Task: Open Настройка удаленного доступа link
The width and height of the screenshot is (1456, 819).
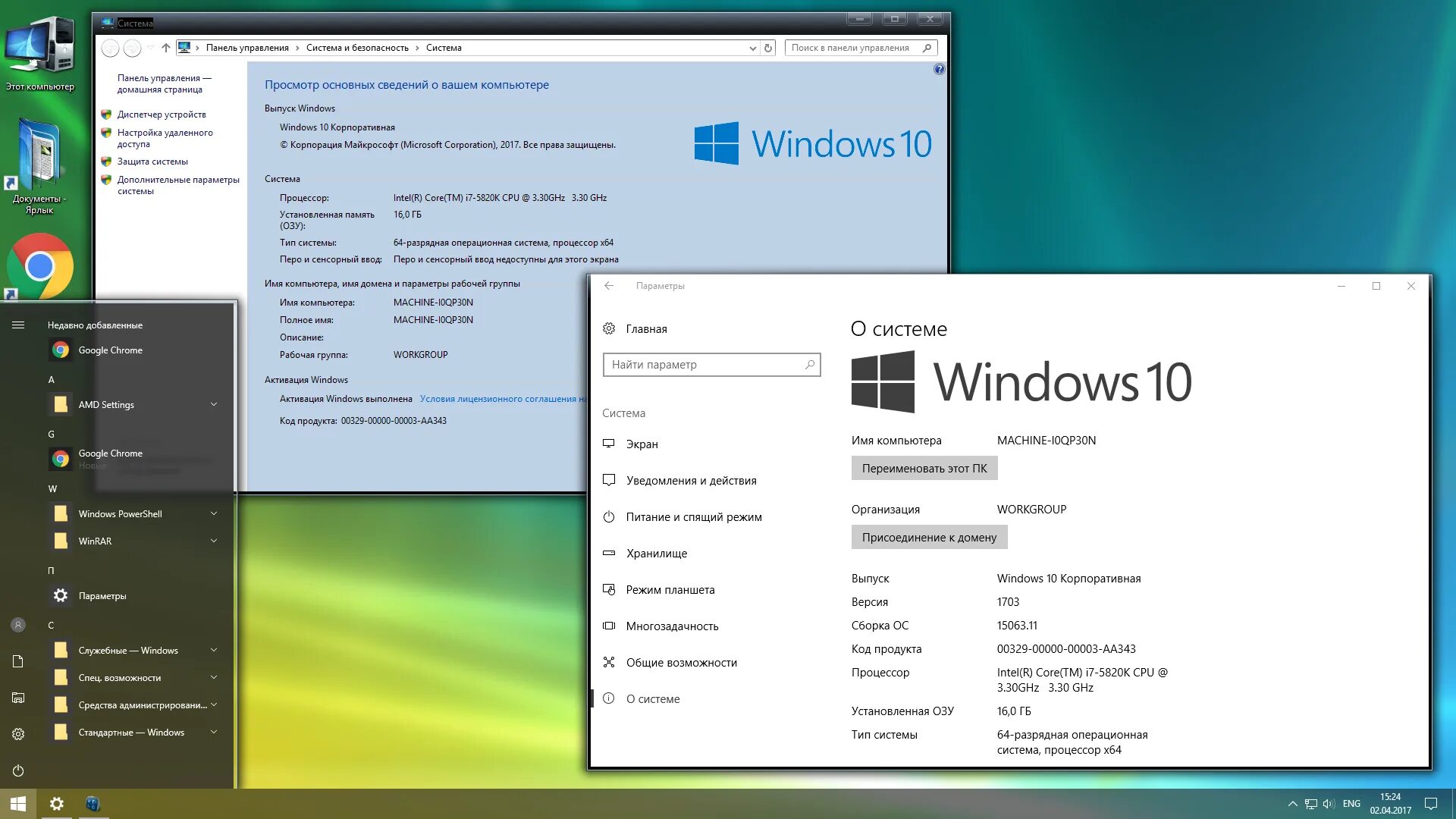Action: point(165,138)
